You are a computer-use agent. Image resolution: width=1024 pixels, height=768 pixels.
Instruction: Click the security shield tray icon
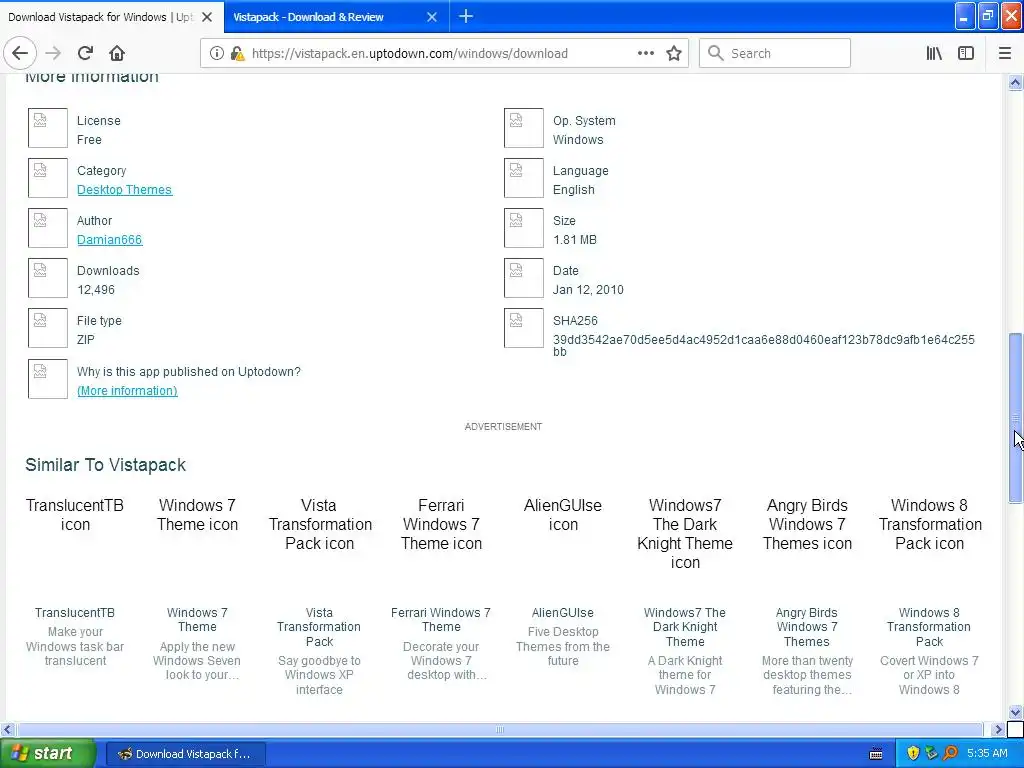point(913,754)
